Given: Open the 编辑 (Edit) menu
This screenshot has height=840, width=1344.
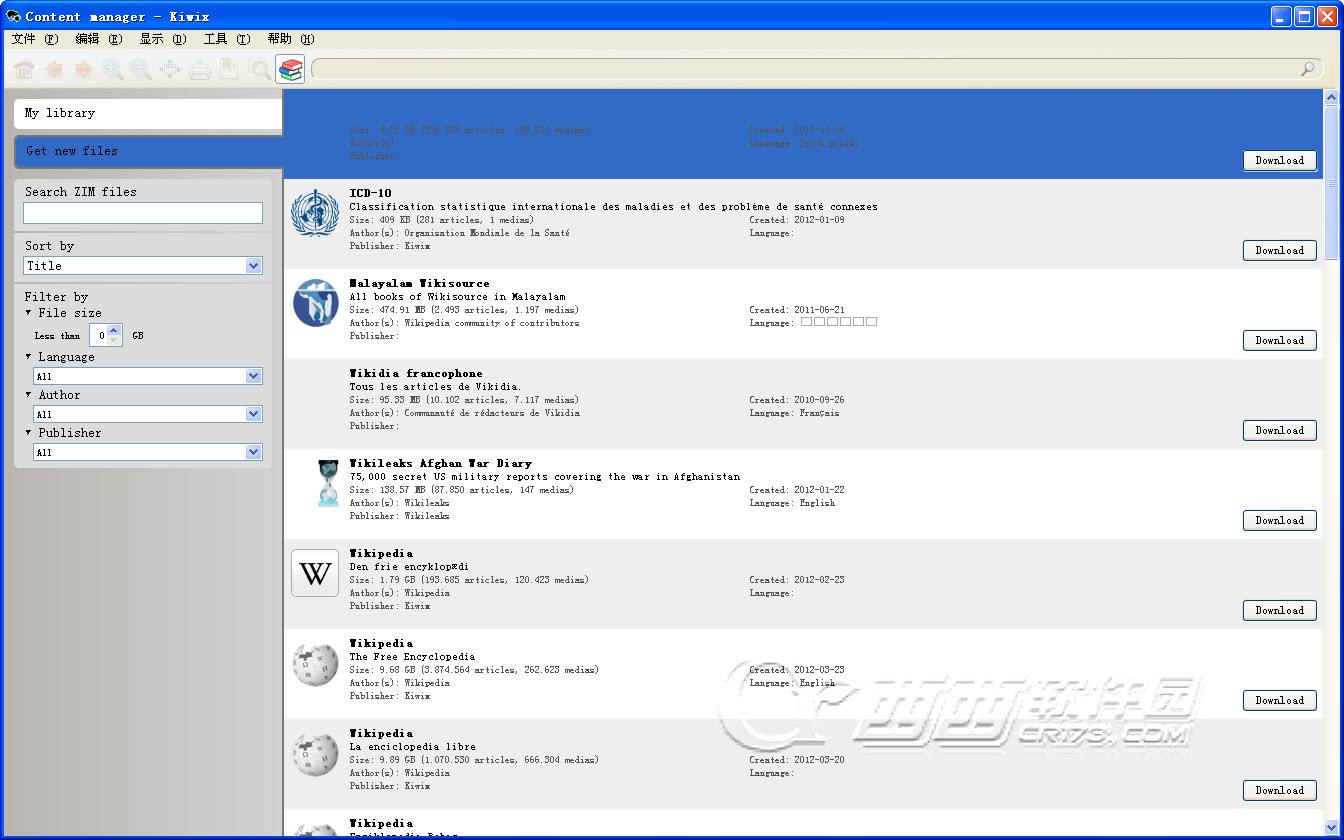Looking at the screenshot, I should (99, 39).
